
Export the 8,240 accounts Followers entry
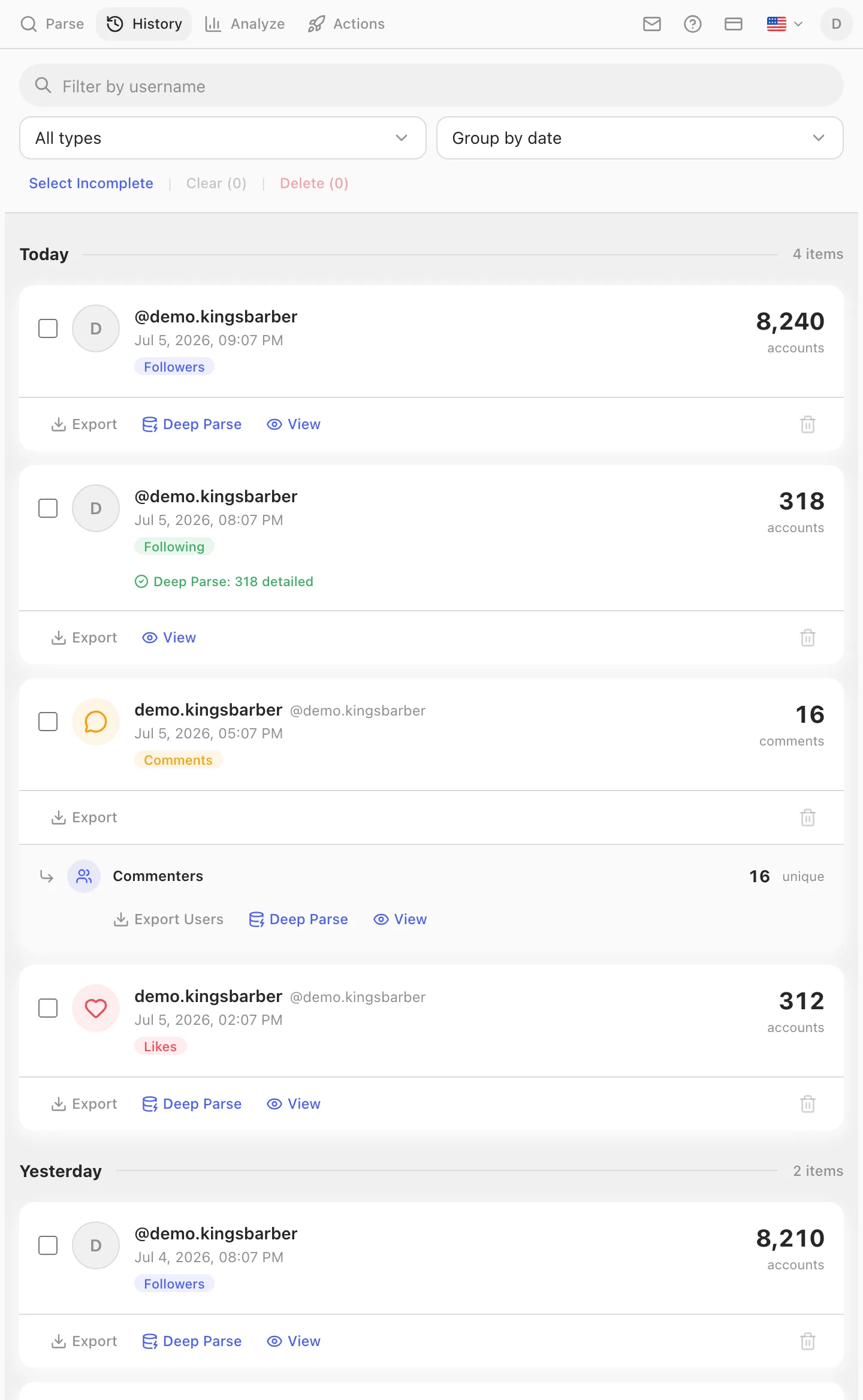click(85, 424)
